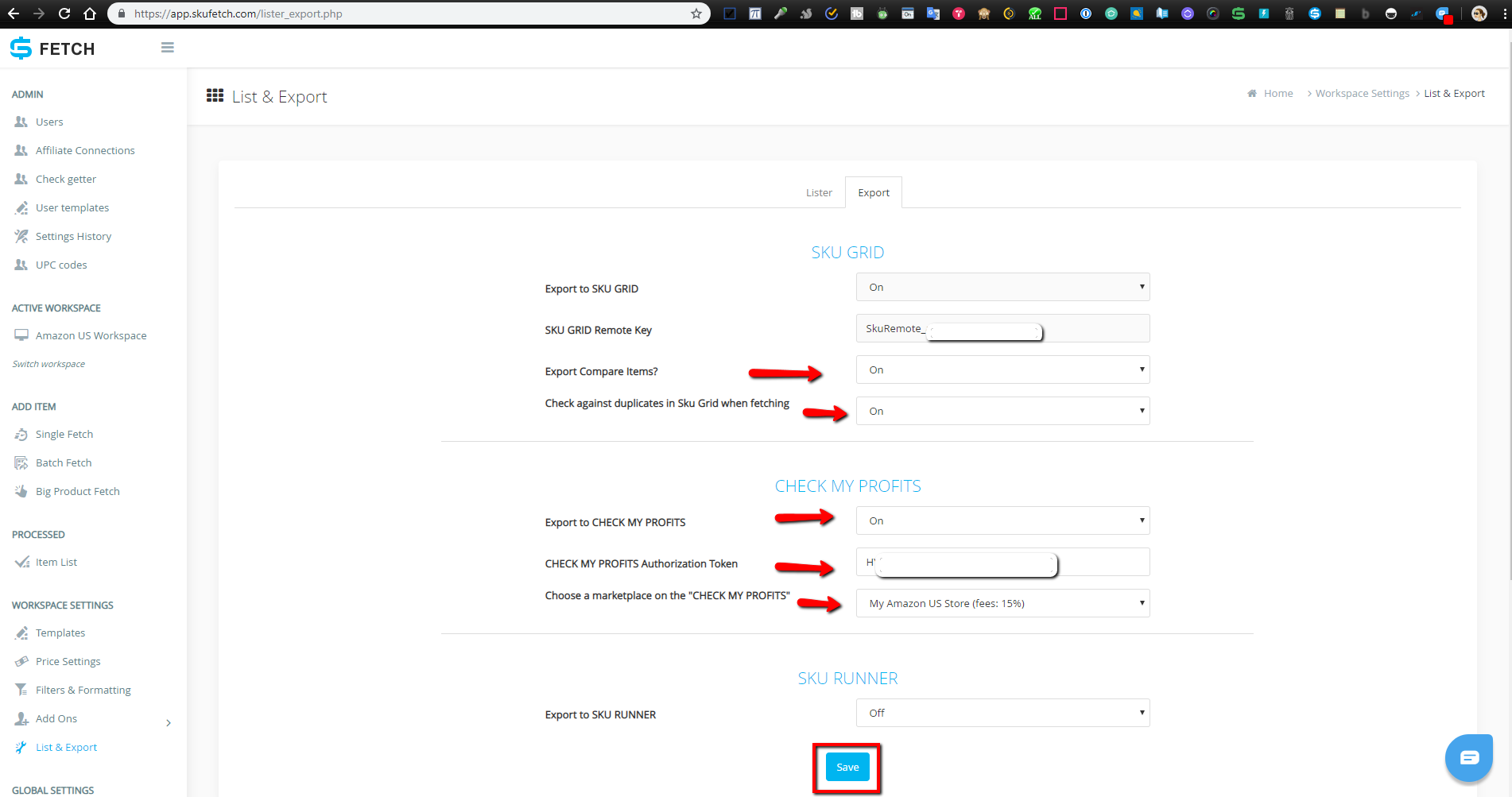Open List & Export sidebar item

point(67,747)
